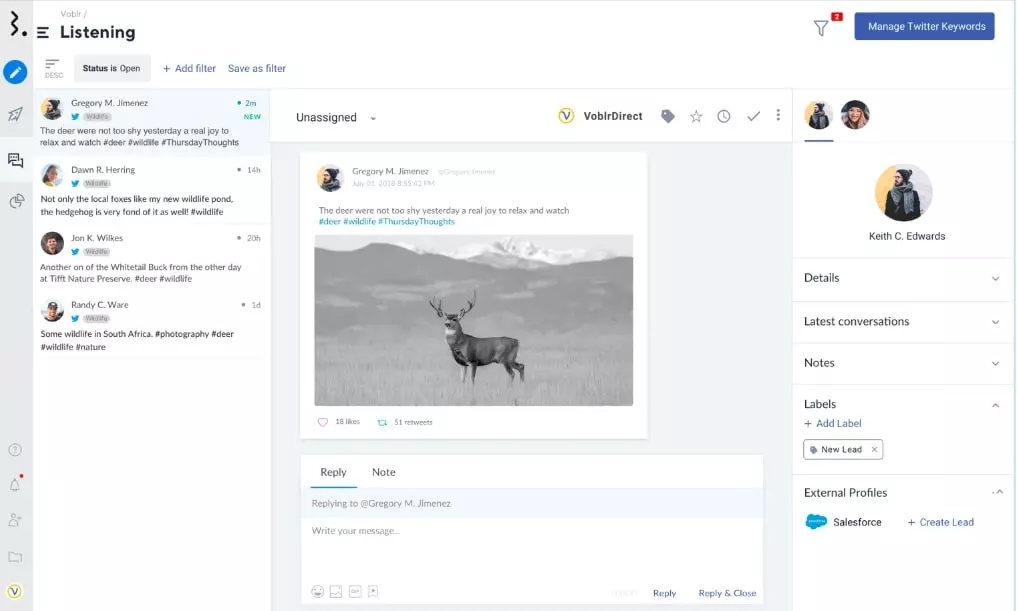Image resolution: width=1018 pixels, height=611 pixels.
Task: Click the retweet icon under the post
Action: click(382, 422)
